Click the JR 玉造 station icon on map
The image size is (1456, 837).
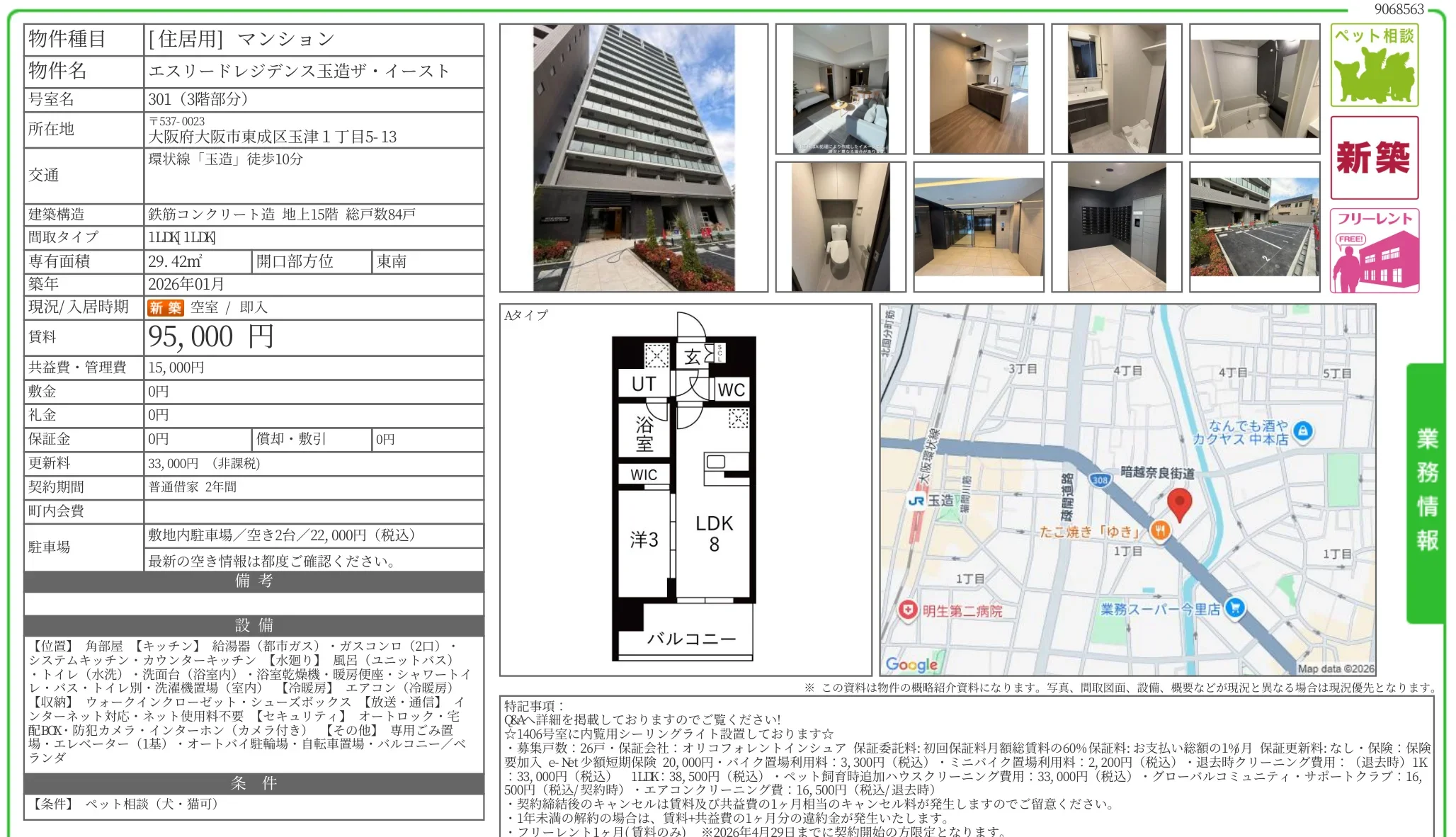tap(916, 501)
